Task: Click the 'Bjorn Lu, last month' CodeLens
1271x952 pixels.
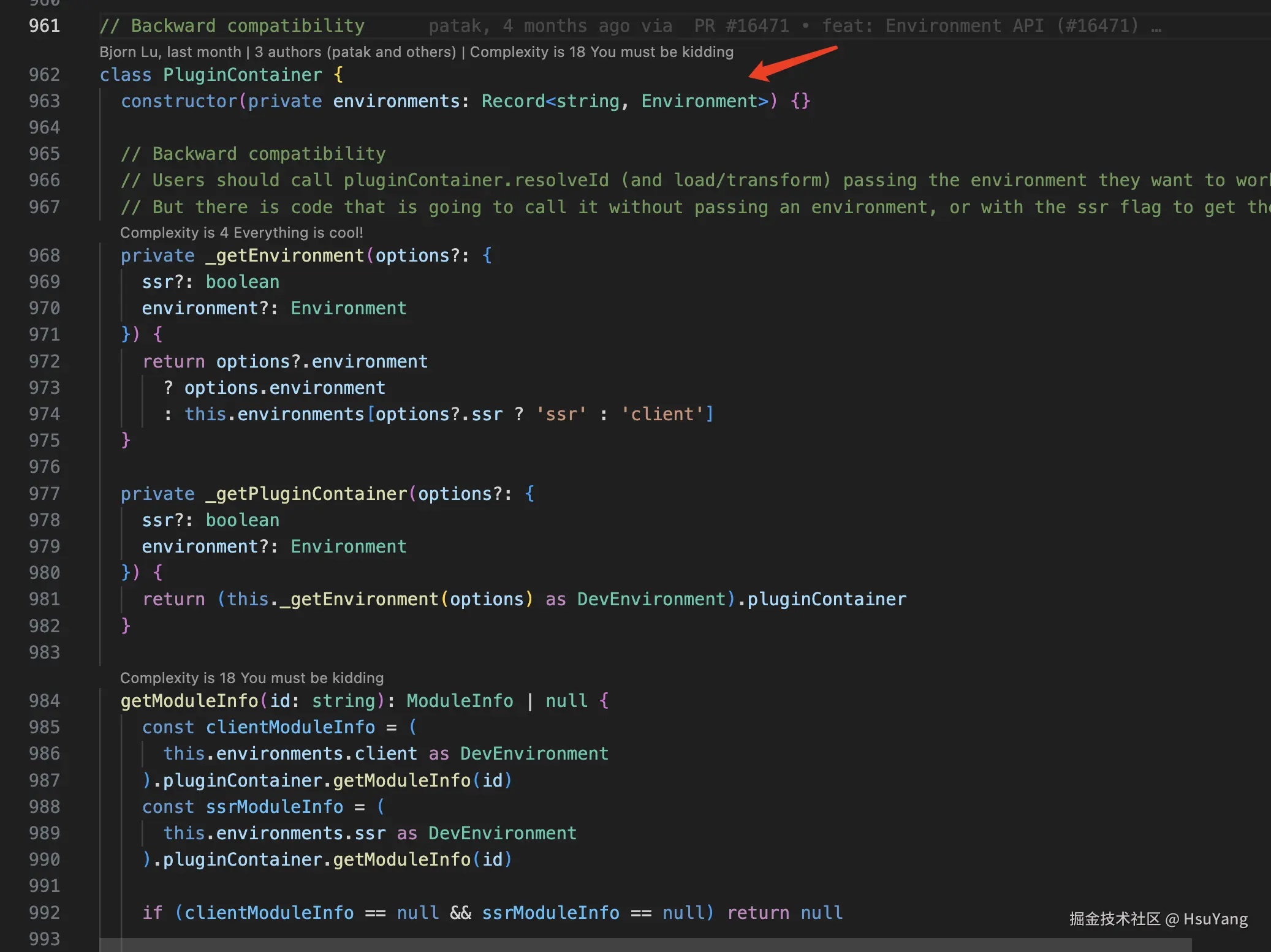Action: click(170, 52)
